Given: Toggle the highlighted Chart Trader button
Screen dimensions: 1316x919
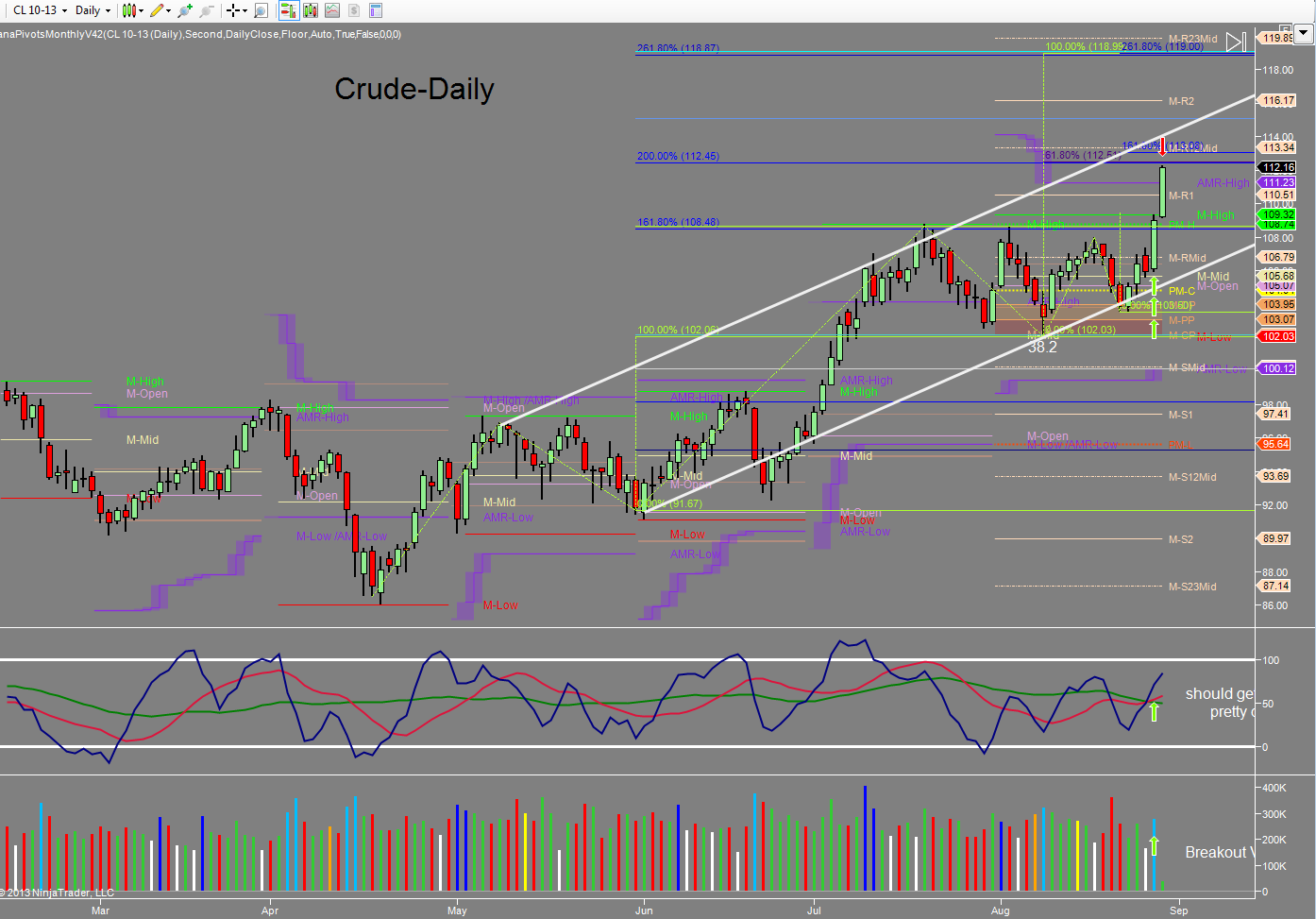Looking at the screenshot, I should [x=289, y=10].
